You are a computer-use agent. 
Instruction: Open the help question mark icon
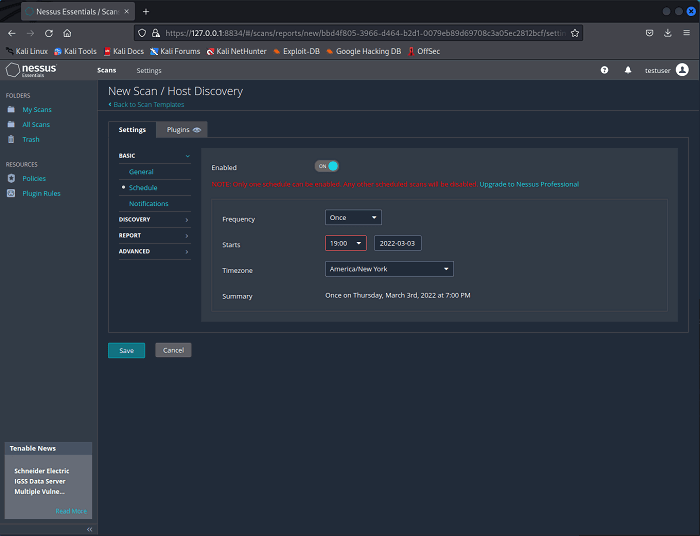tap(604, 70)
